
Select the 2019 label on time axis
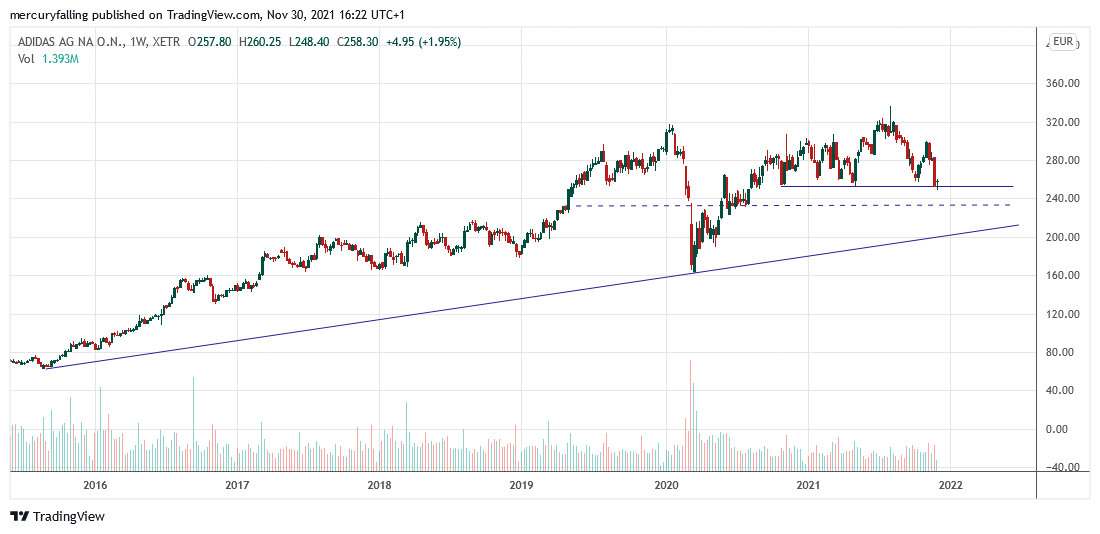pyautogui.click(x=521, y=486)
